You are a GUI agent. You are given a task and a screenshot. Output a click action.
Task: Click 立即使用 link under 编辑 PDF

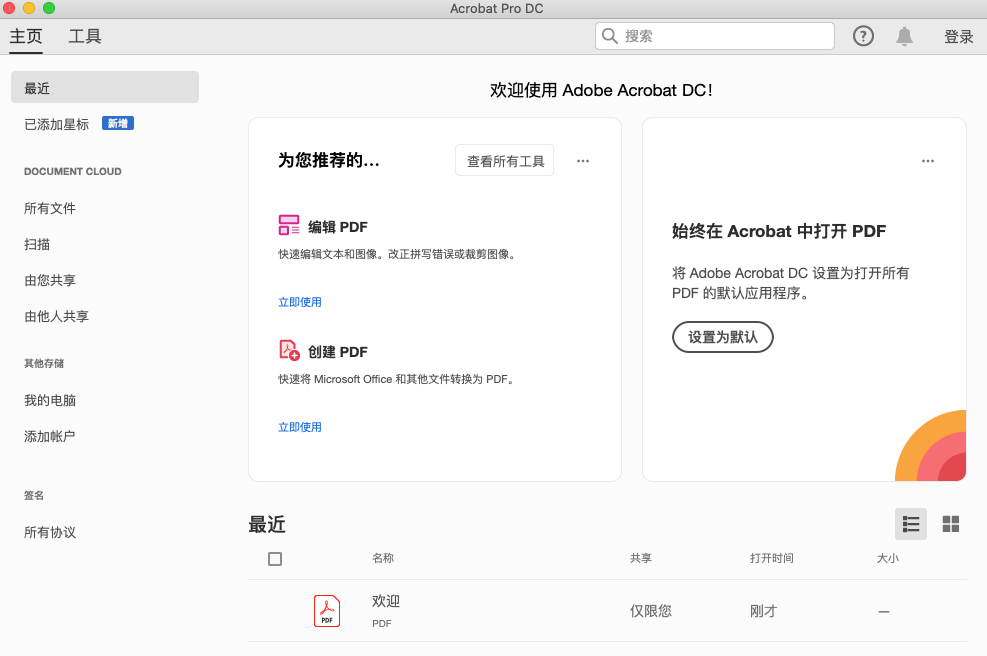click(300, 302)
